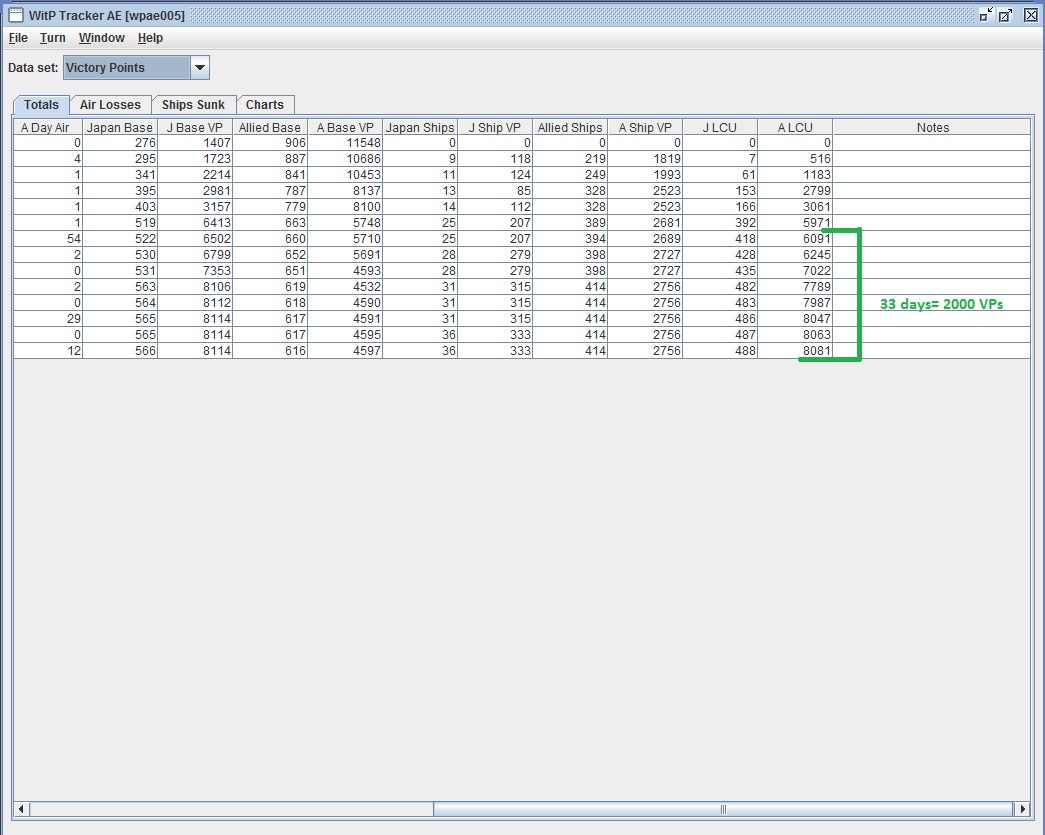The height and width of the screenshot is (835, 1045).
Task: Click the scroll left arrow
Action: 21,809
